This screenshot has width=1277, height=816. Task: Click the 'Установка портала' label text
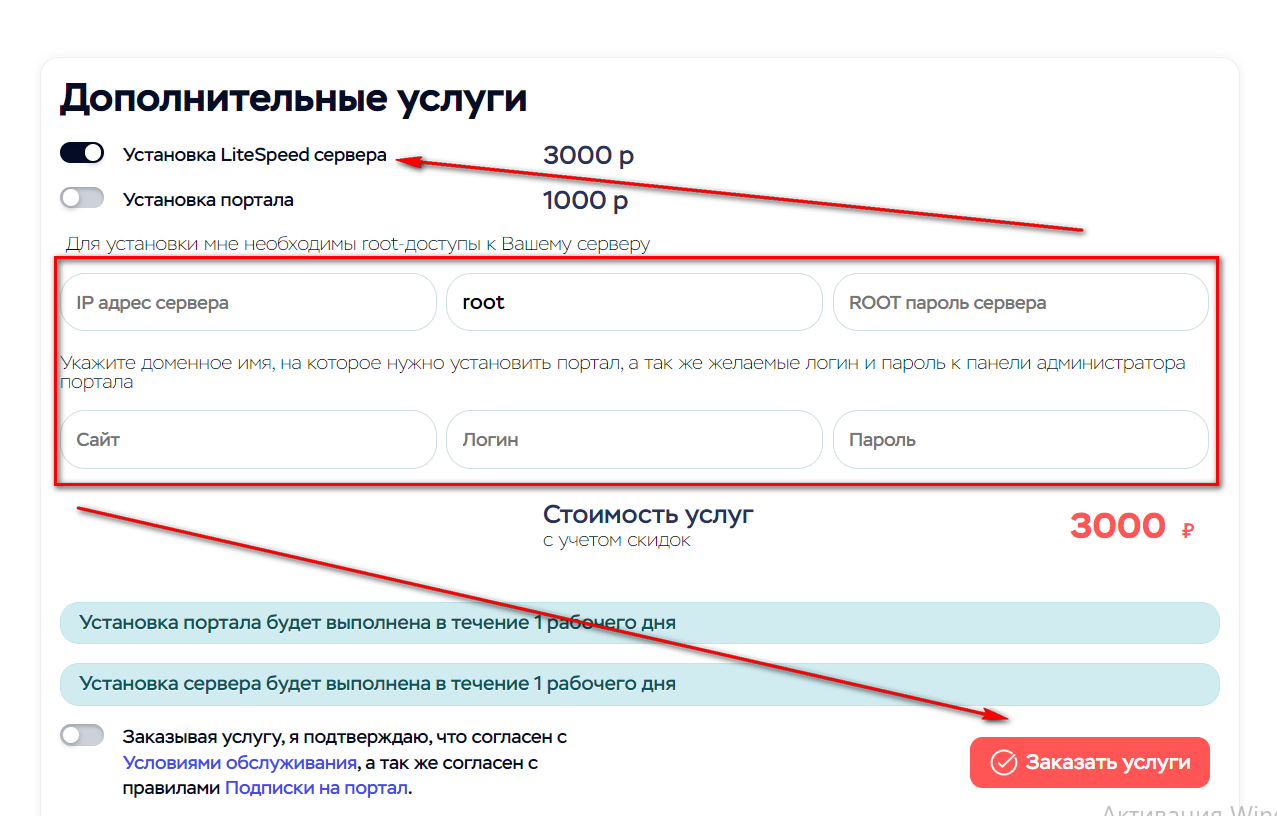pyautogui.click(x=208, y=199)
